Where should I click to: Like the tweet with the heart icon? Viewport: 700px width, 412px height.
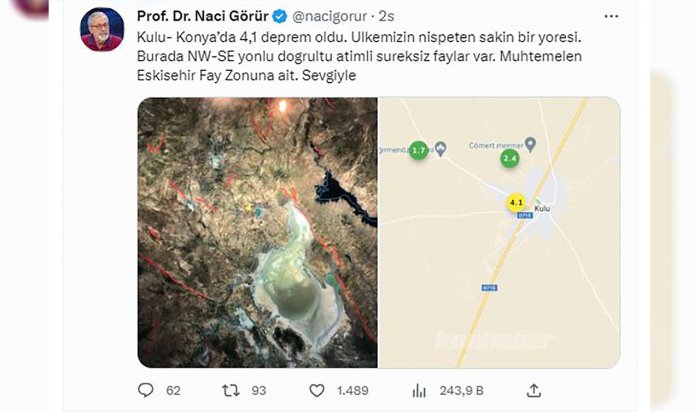(x=317, y=391)
